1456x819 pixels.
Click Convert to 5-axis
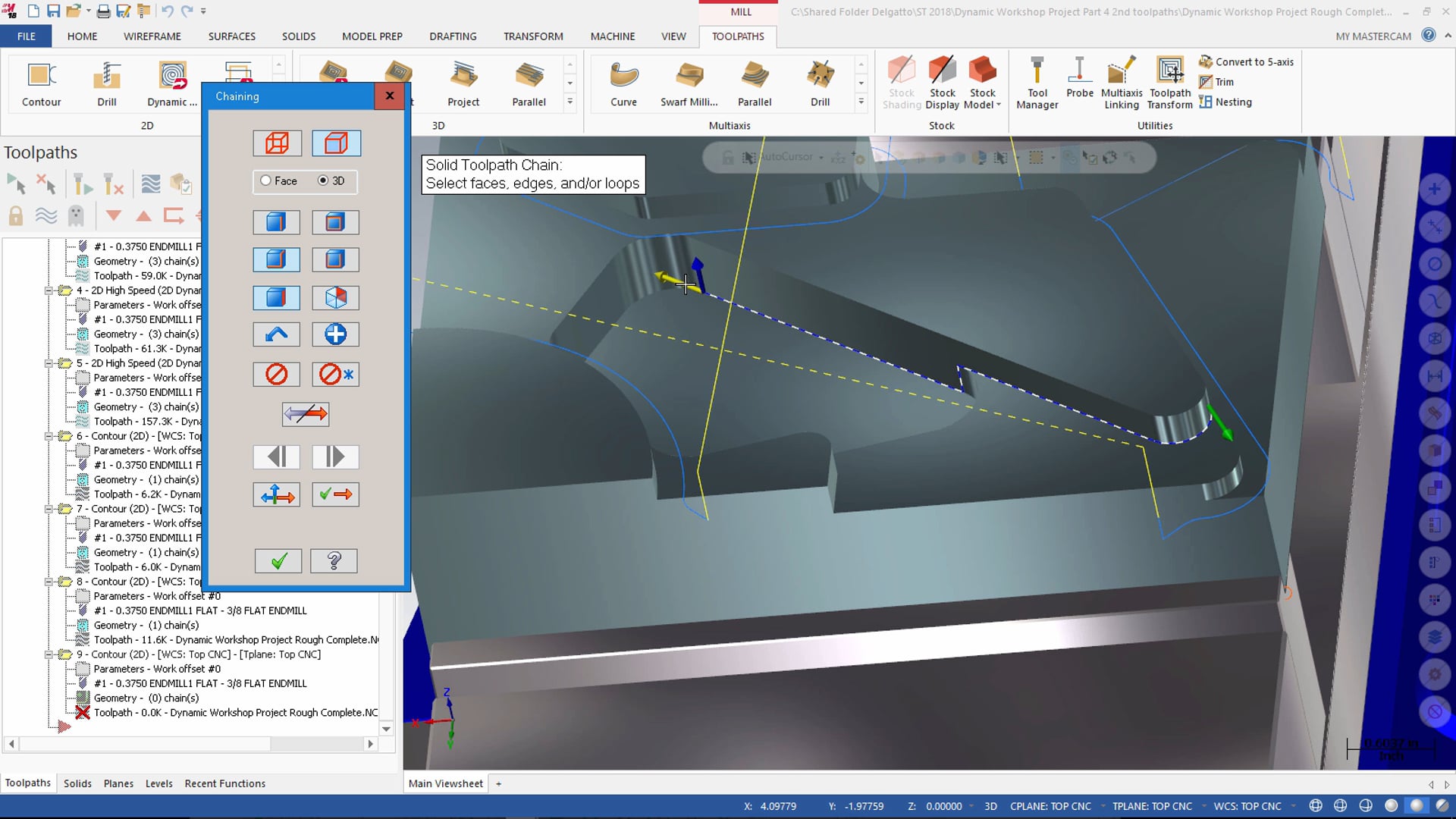pos(1246,62)
